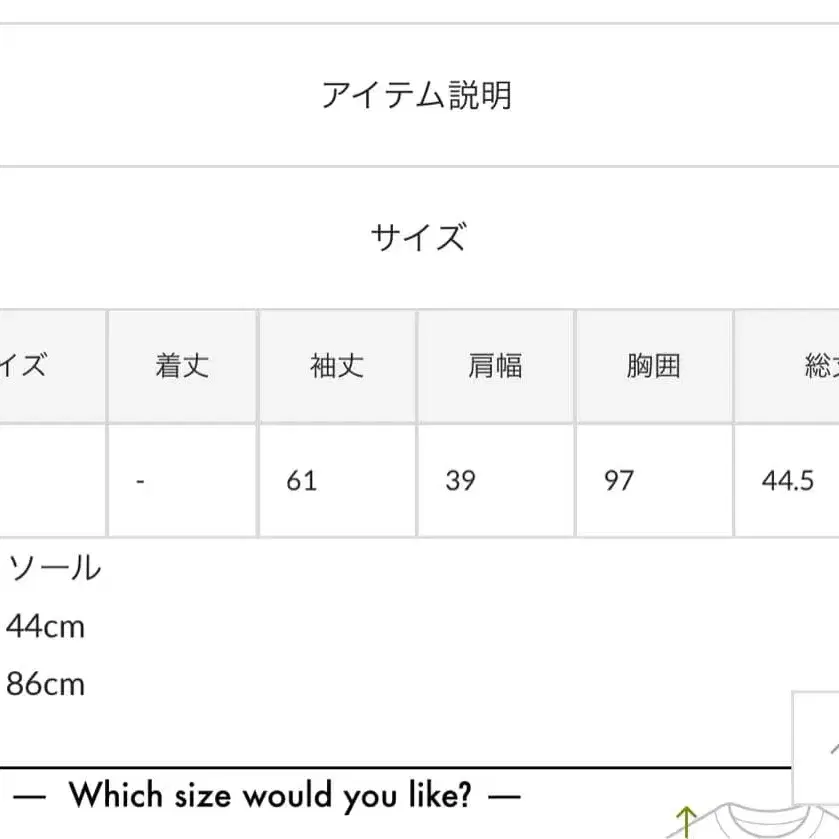Select the 39 shoulder width value
The width and height of the screenshot is (839, 839).
coord(460,481)
